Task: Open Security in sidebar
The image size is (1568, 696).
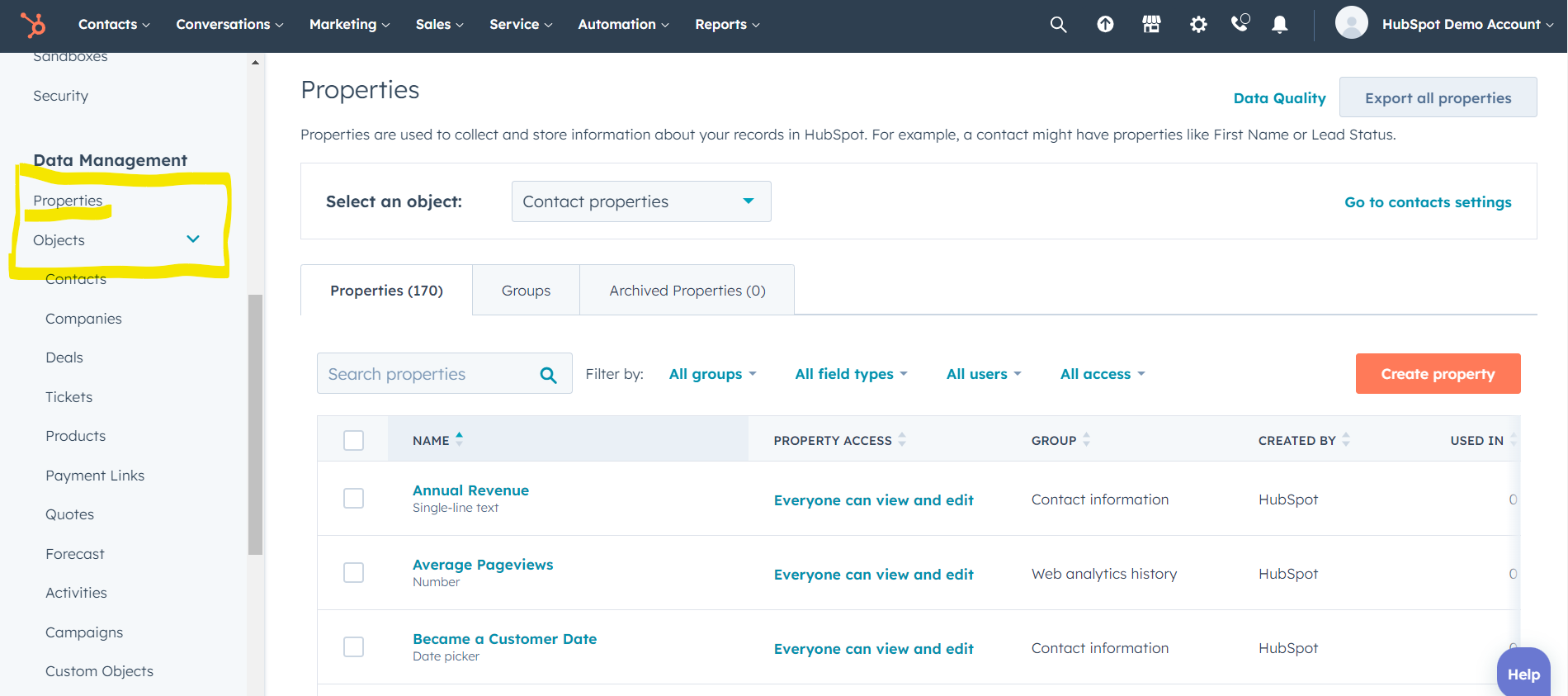Action: (60, 96)
